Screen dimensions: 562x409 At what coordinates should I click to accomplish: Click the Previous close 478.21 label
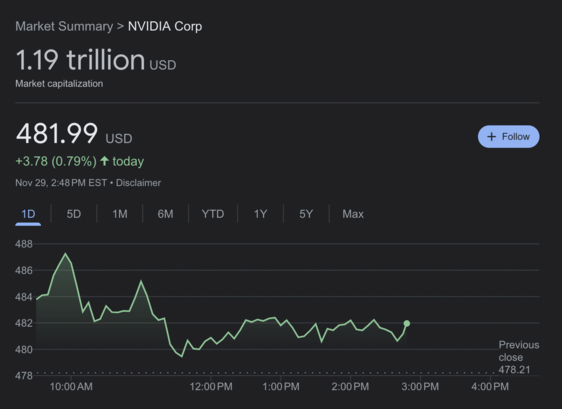[519, 357]
